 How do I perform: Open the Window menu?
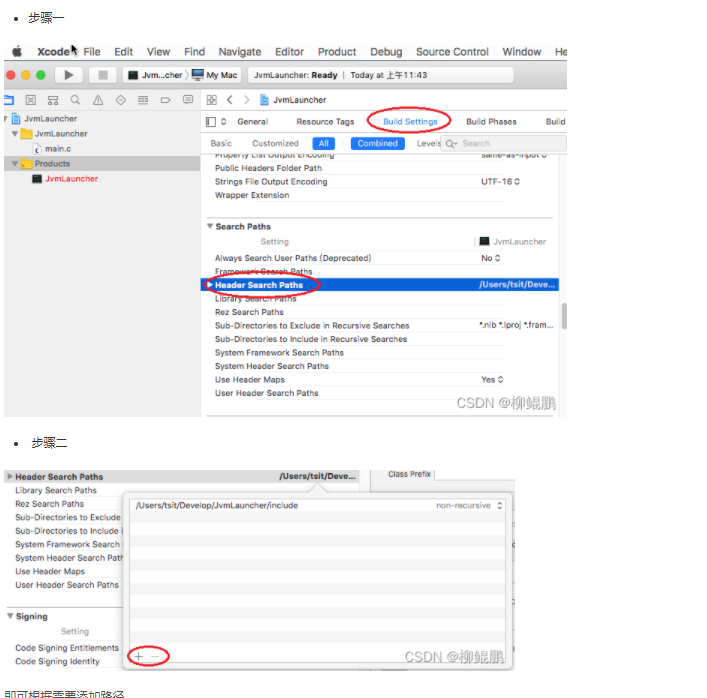coord(522,52)
